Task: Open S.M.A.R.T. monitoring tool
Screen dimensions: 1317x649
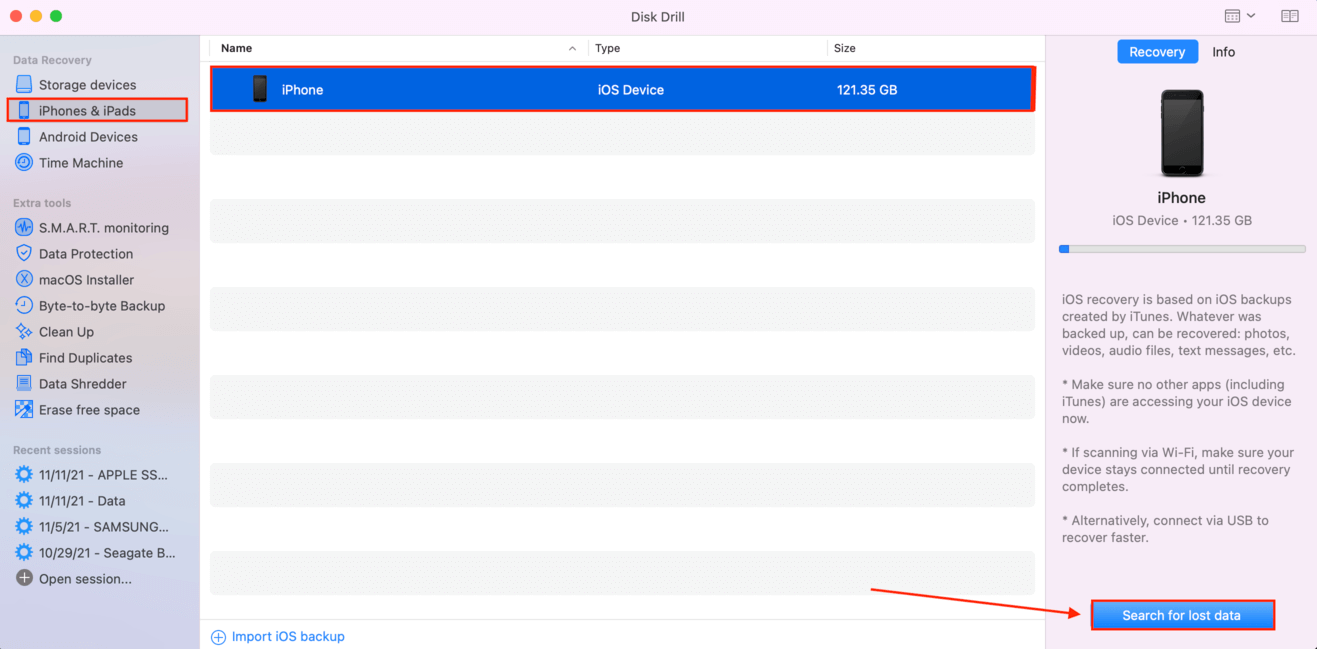Action: click(104, 228)
